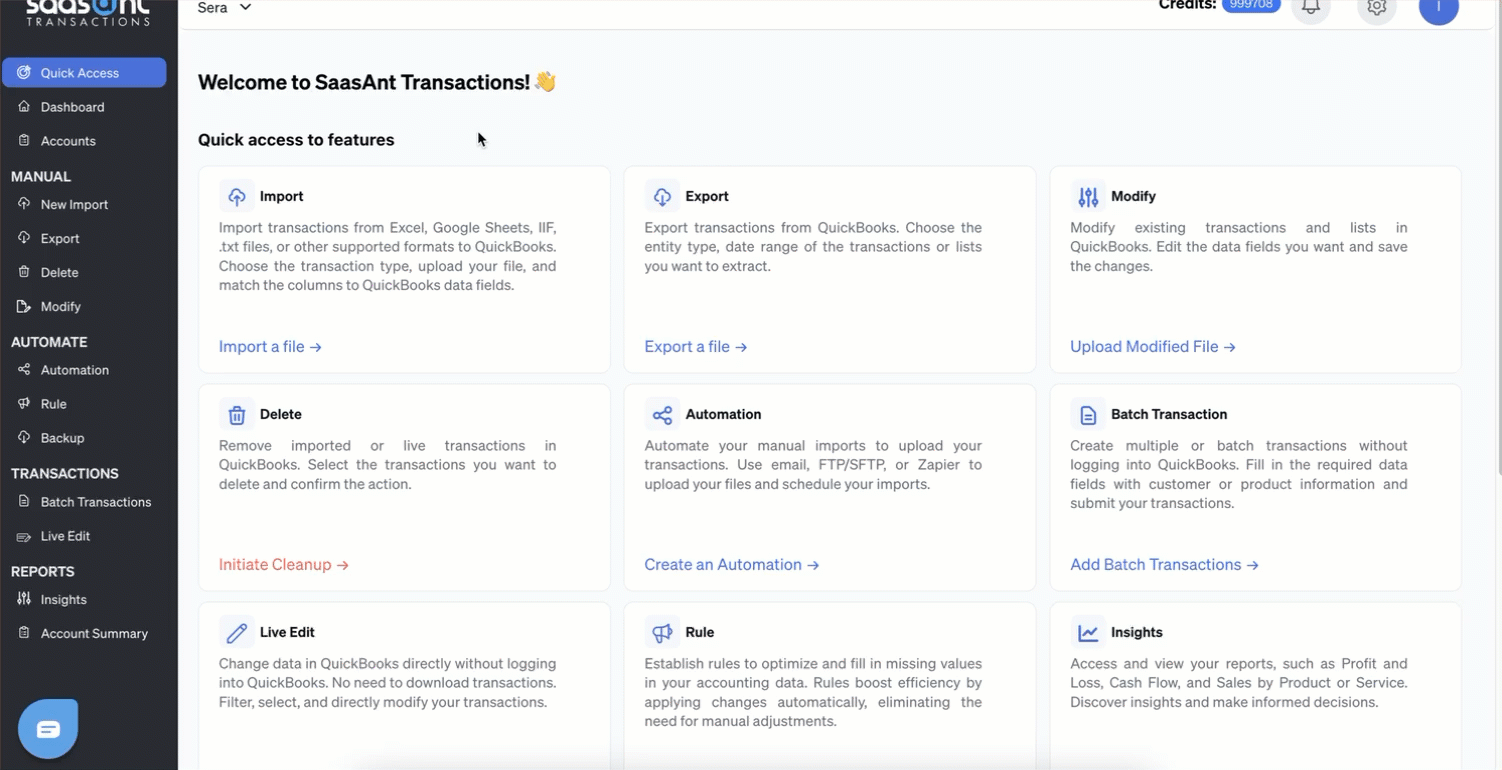This screenshot has height=770, width=1502.
Task: Click the Insights card chart icon
Action: point(1088,632)
